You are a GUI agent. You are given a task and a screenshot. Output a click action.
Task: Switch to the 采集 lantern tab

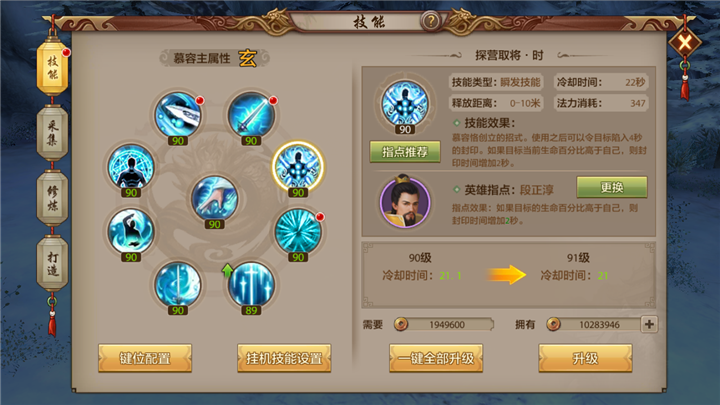pyautogui.click(x=52, y=133)
